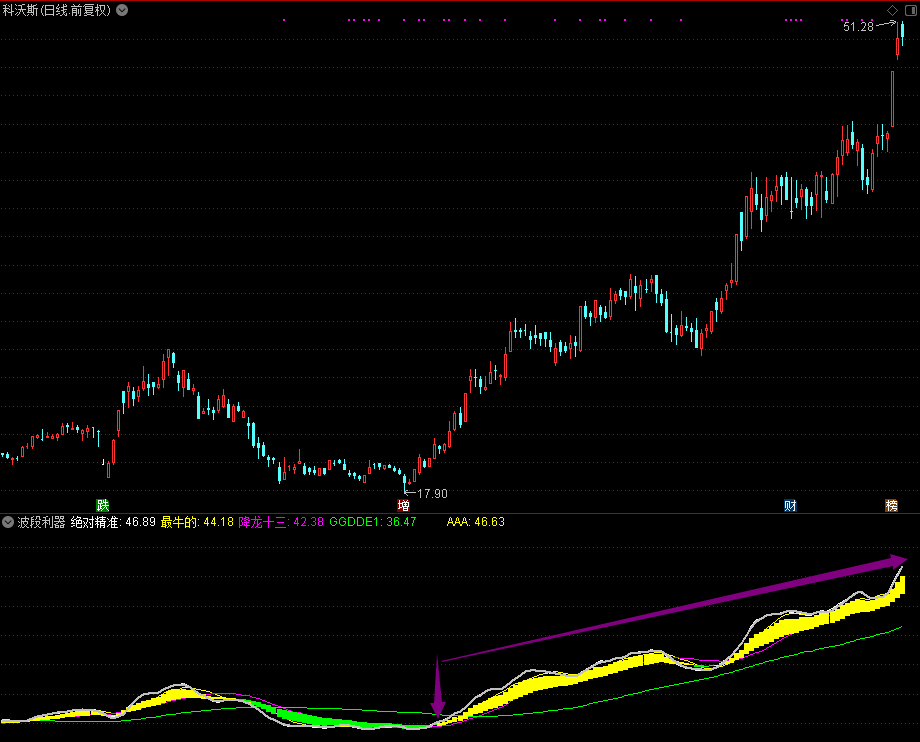Click the yellow 最牛的: 44.18 value
This screenshot has height=742, width=920.
pyautogui.click(x=197, y=522)
